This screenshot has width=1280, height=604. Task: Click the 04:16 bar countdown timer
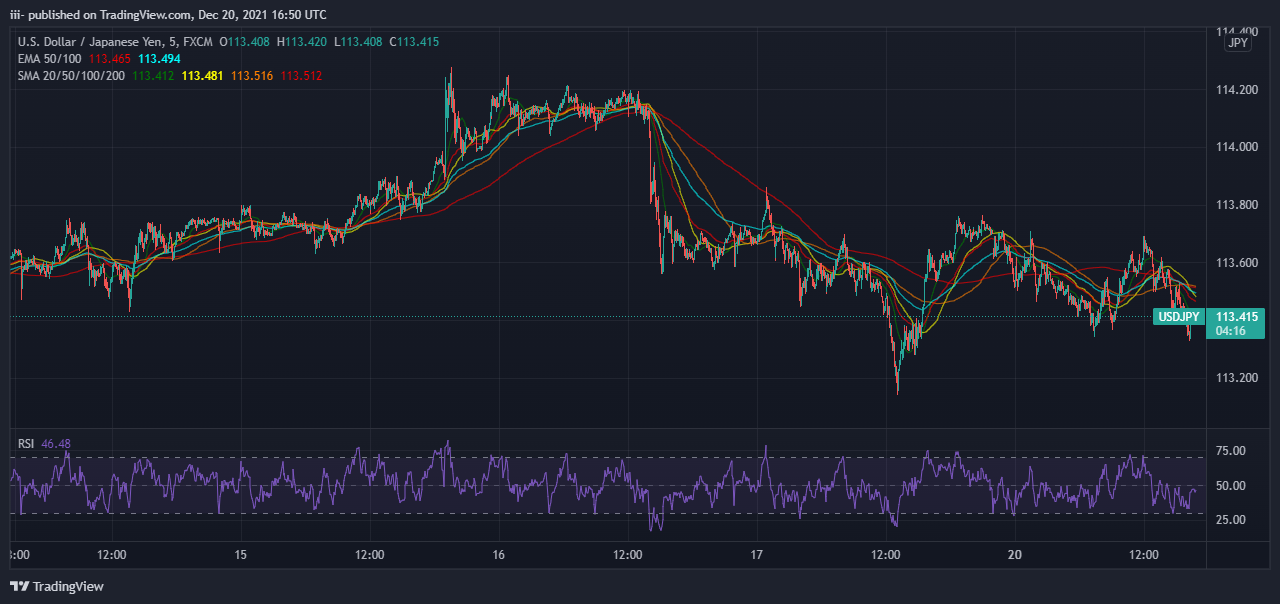[x=1229, y=330]
